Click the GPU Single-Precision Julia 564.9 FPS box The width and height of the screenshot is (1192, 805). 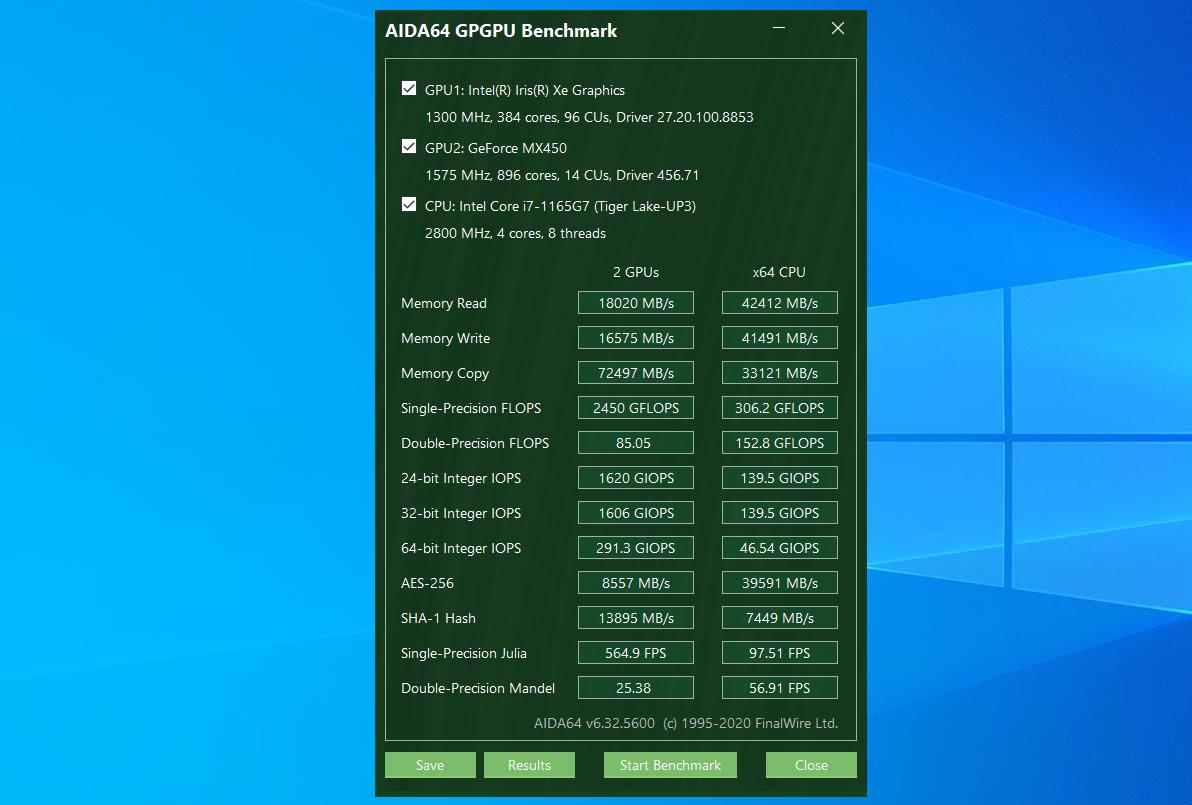636,653
